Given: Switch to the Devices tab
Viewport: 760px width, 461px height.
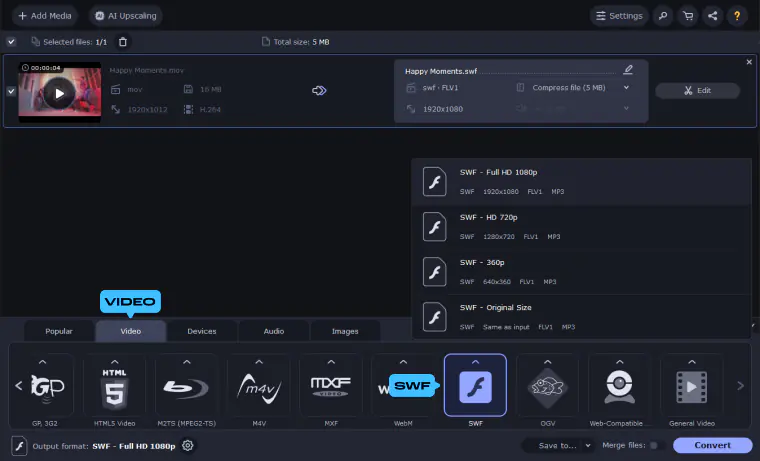Looking at the screenshot, I should [202, 331].
